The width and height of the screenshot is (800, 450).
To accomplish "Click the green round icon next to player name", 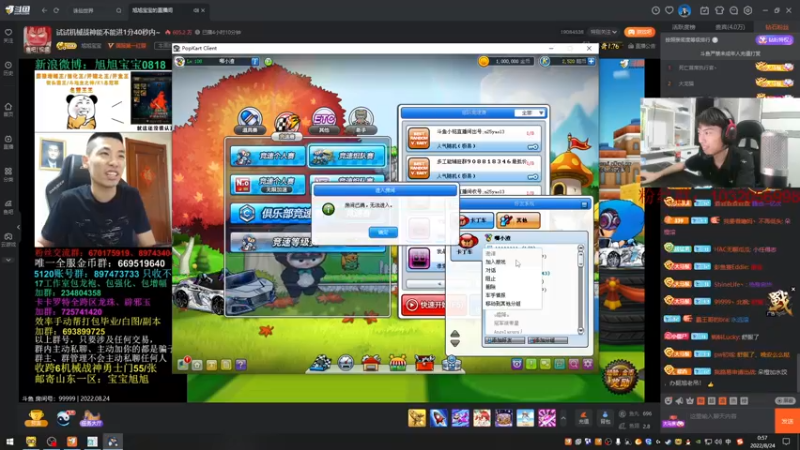I will click(x=268, y=62).
